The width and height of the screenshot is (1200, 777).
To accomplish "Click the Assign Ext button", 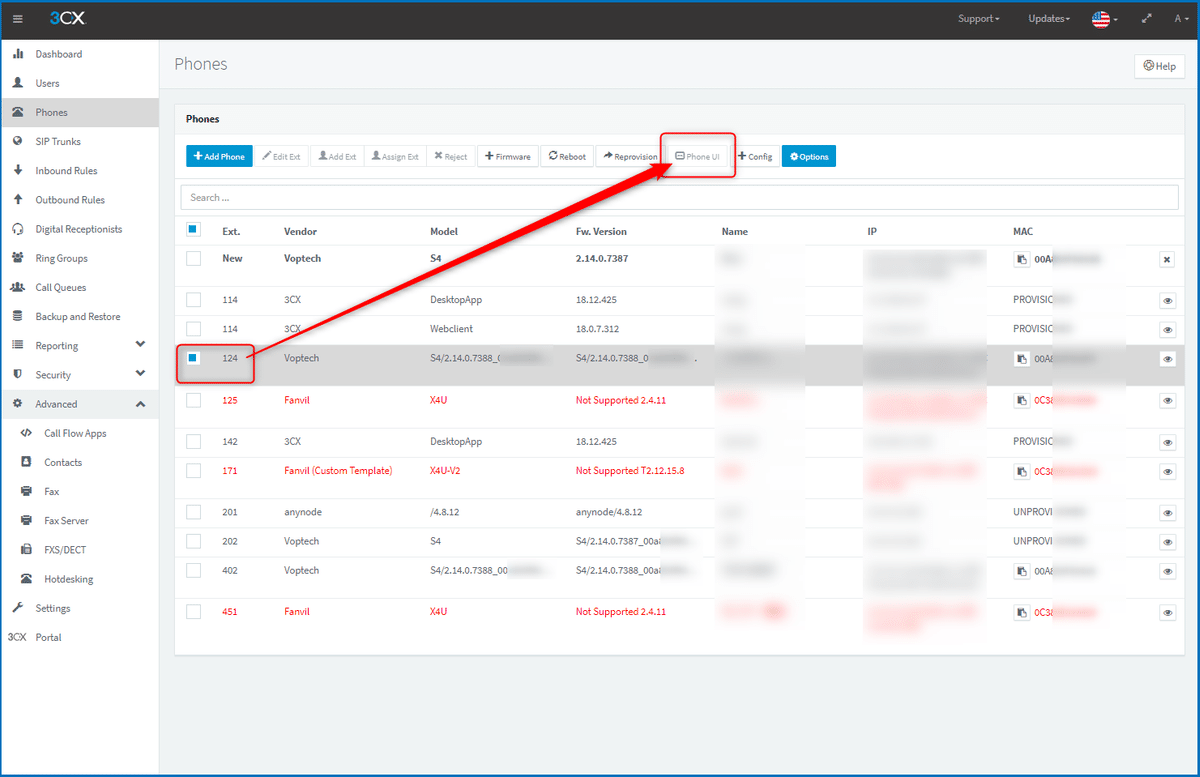I will (x=394, y=156).
